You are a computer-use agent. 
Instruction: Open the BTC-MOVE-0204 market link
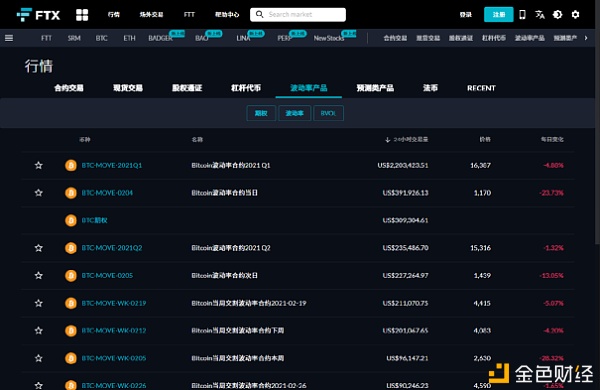107,193
